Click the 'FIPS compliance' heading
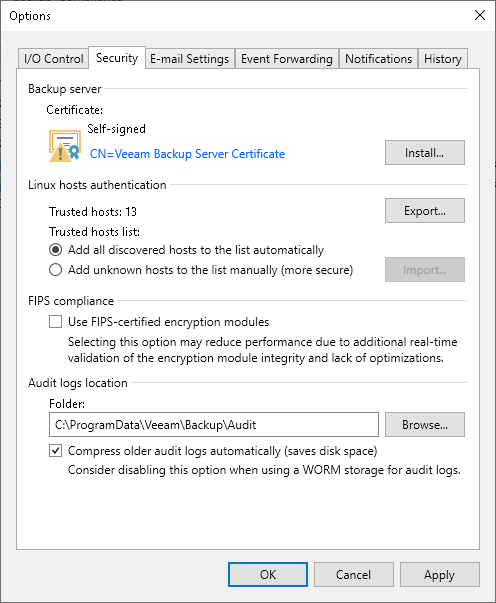Viewport: 496px width, 603px height. click(x=71, y=301)
